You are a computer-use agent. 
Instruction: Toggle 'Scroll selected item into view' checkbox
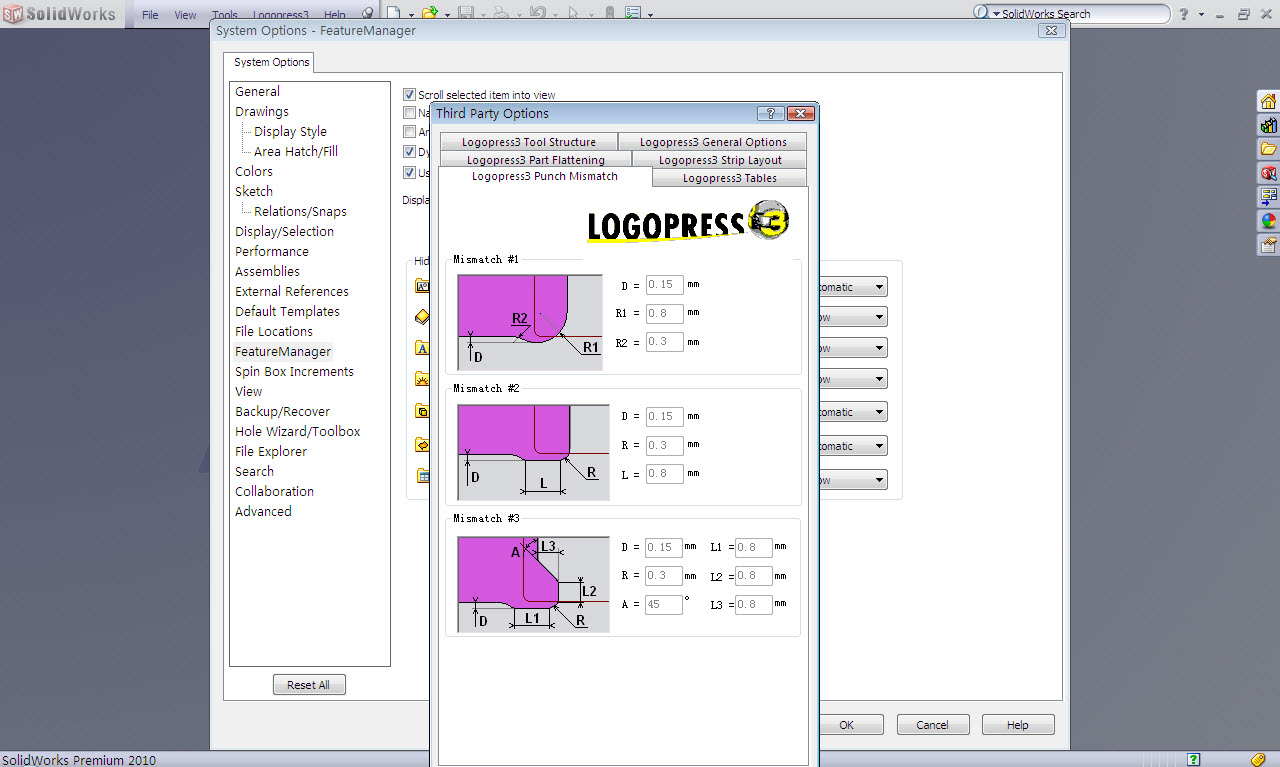tap(409, 95)
